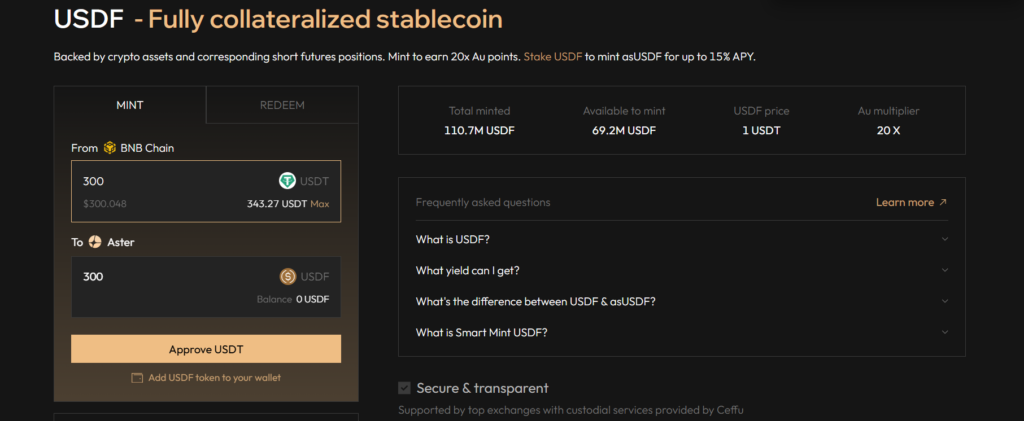1024x421 pixels.
Task: Click the USDT Tether token icon
Action: click(x=287, y=181)
